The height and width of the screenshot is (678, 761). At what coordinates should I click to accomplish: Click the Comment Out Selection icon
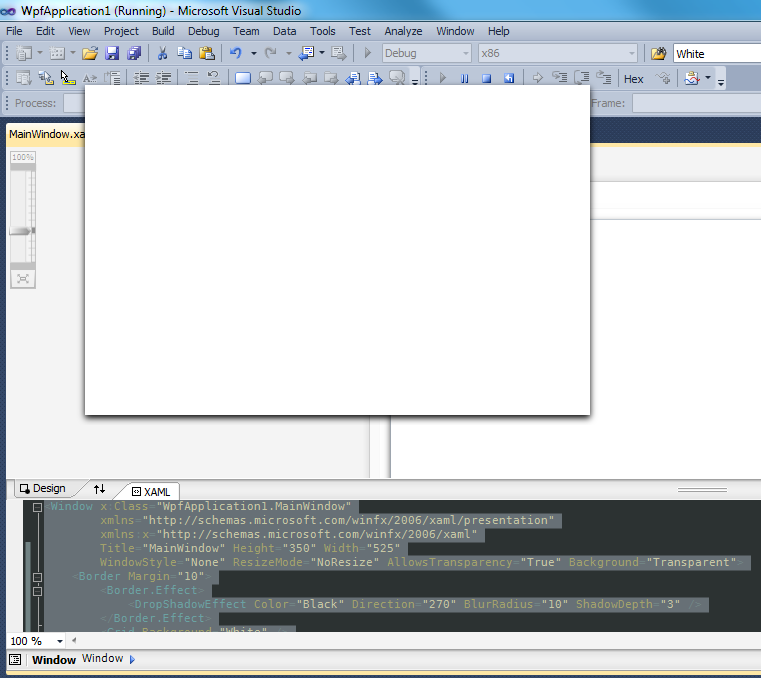tap(192, 78)
